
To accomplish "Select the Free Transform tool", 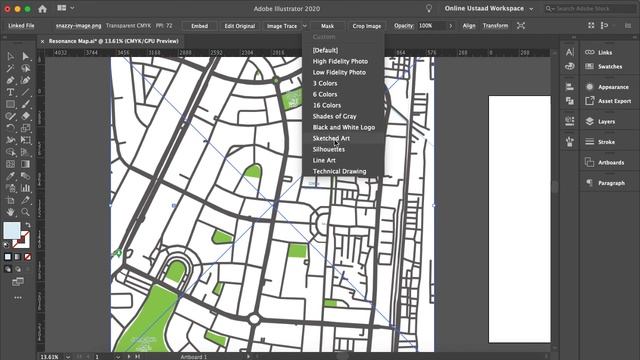I will (25, 140).
